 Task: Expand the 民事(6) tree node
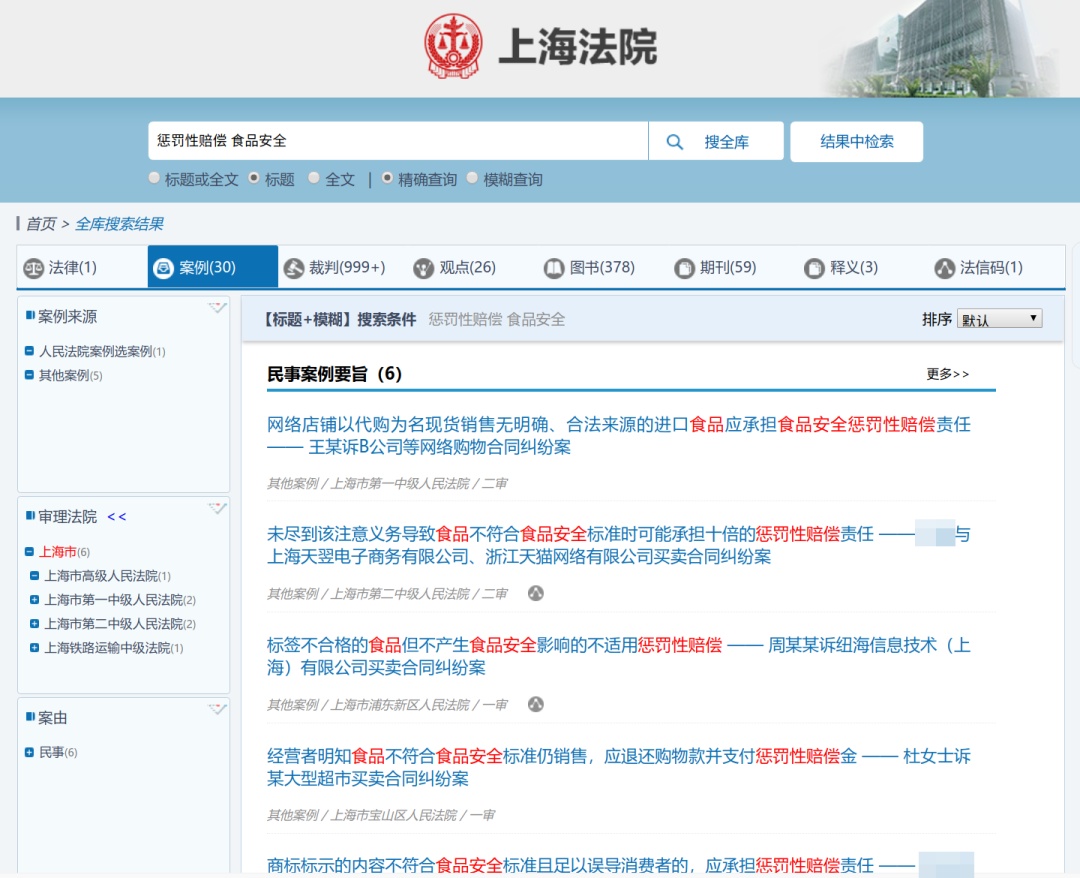[x=29, y=753]
